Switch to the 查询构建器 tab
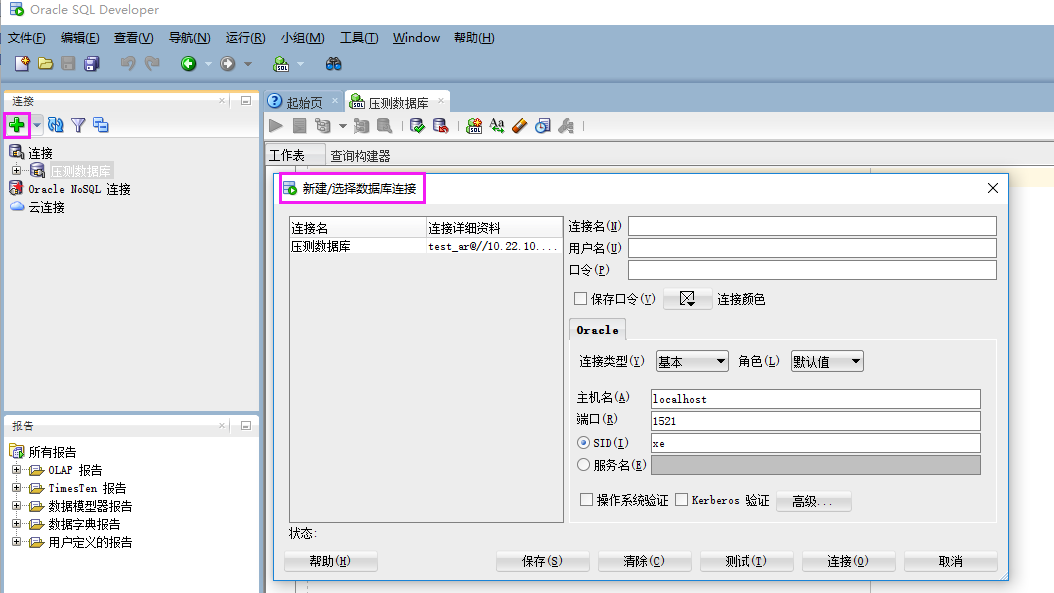This screenshot has width=1054, height=593. (360, 156)
